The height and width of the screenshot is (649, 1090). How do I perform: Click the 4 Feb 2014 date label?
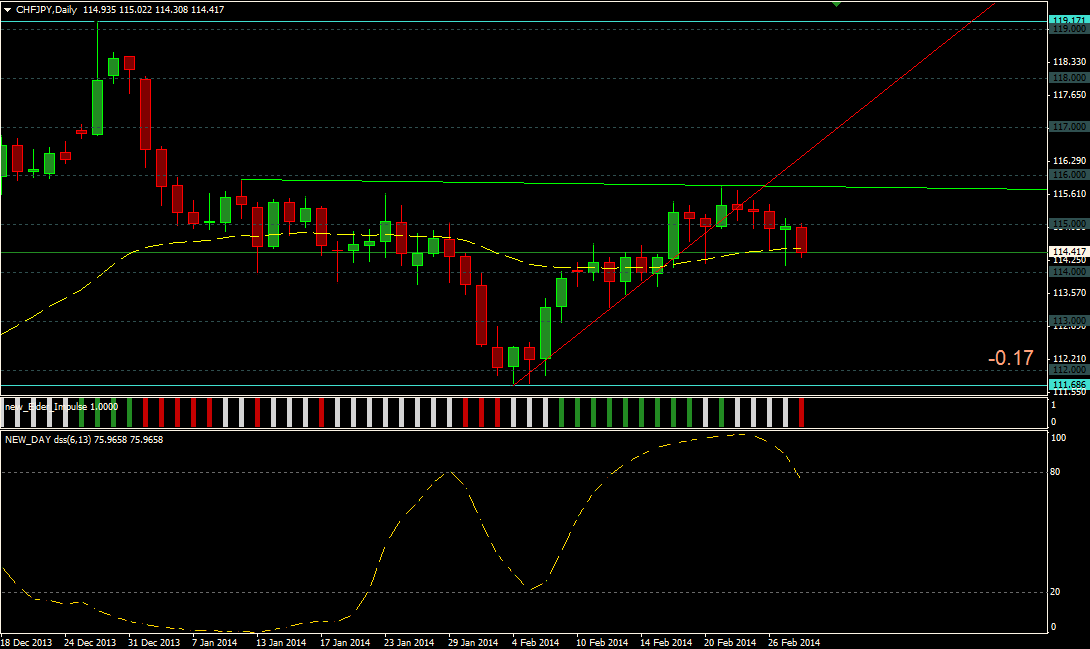click(x=535, y=642)
